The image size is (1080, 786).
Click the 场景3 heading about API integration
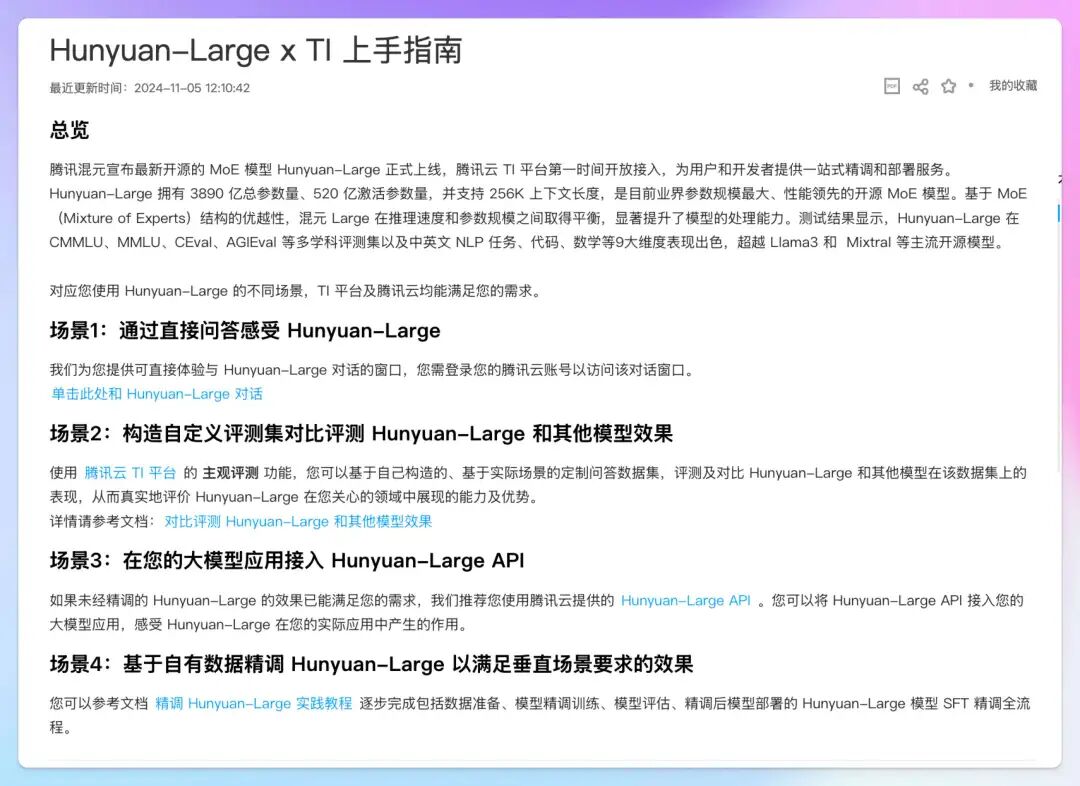(x=287, y=561)
